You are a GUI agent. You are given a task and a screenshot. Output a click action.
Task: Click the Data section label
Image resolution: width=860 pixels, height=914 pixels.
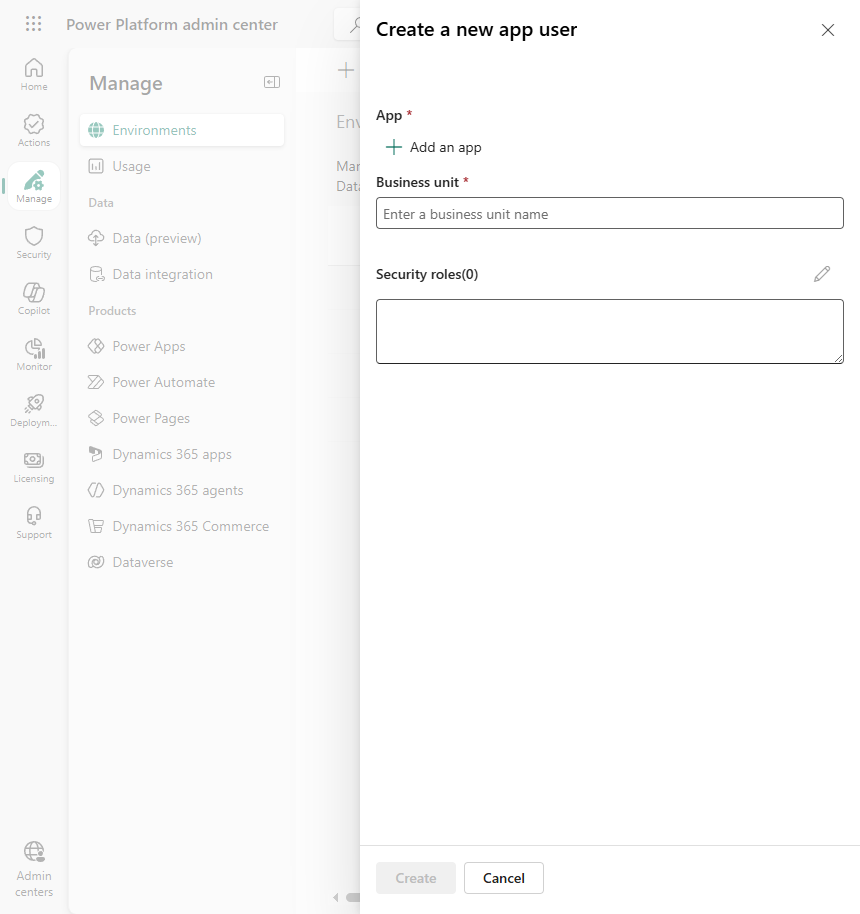pos(101,203)
